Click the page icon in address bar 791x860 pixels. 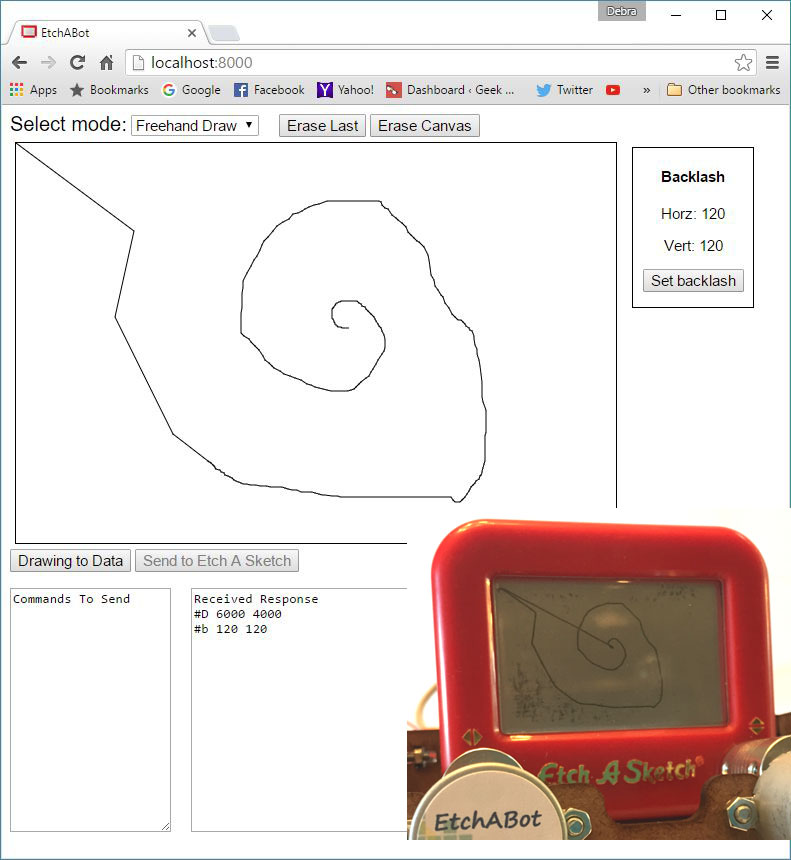point(139,63)
